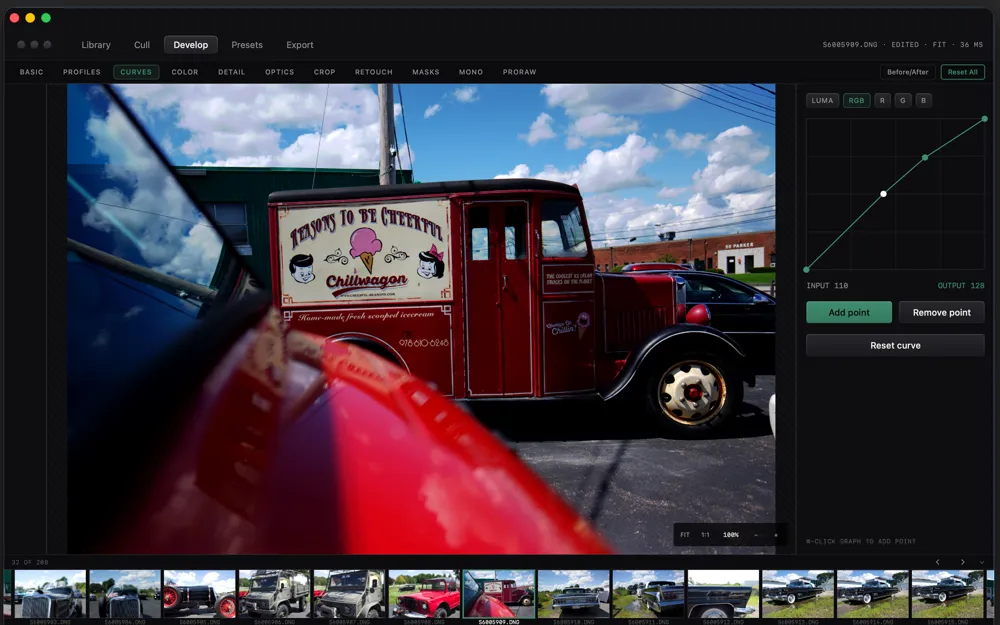
Task: Click the top-right curve endpoint
Action: coord(985,119)
